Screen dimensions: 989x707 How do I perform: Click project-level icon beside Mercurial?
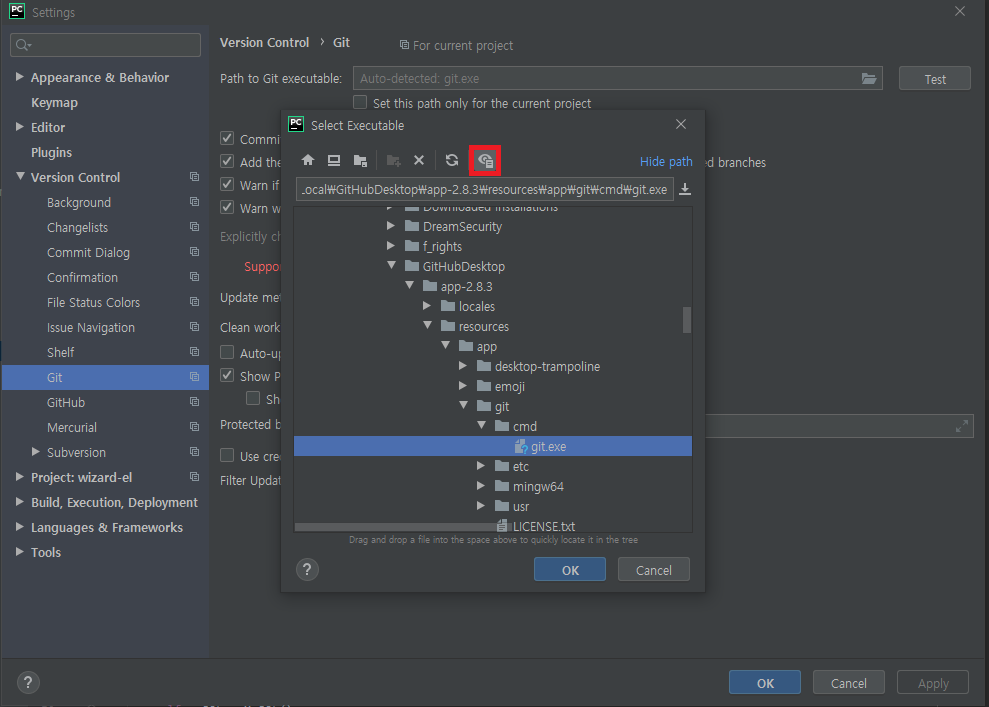click(194, 427)
